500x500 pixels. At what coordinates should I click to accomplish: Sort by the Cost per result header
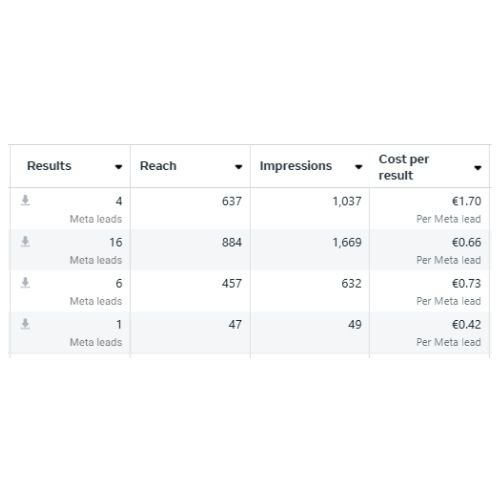click(x=404, y=167)
